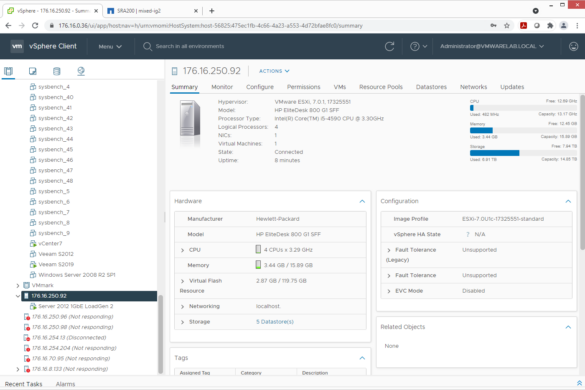
Task: Expand the CPU hardware row
Action: tap(182, 250)
